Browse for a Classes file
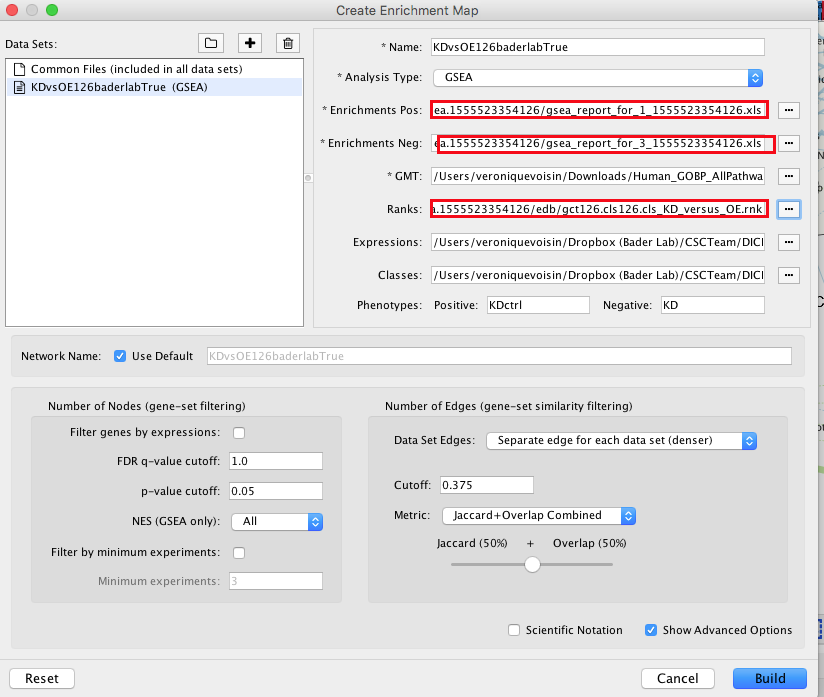The width and height of the screenshot is (824, 697). coord(789,275)
